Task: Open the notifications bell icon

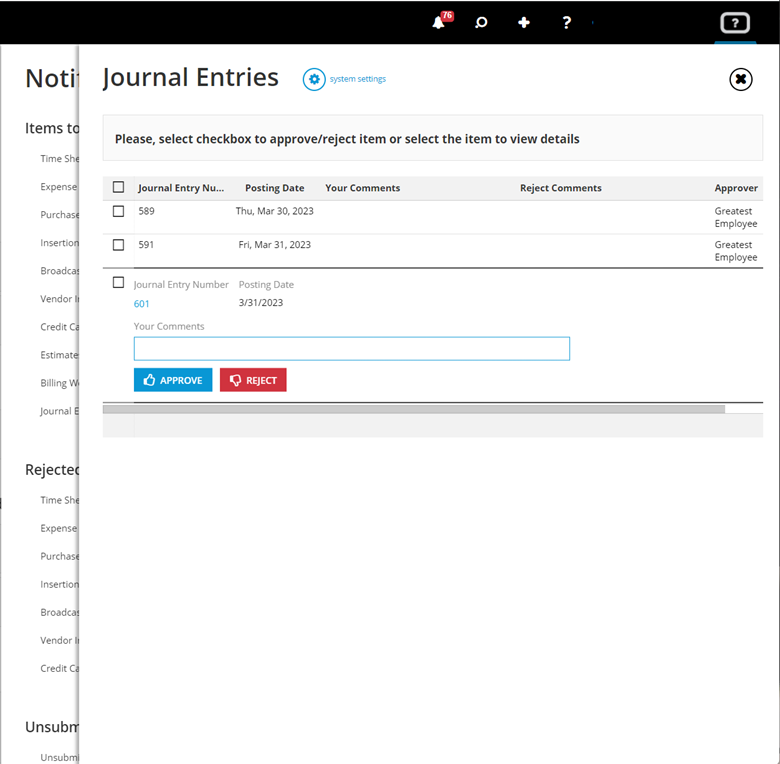Action: 438,22
